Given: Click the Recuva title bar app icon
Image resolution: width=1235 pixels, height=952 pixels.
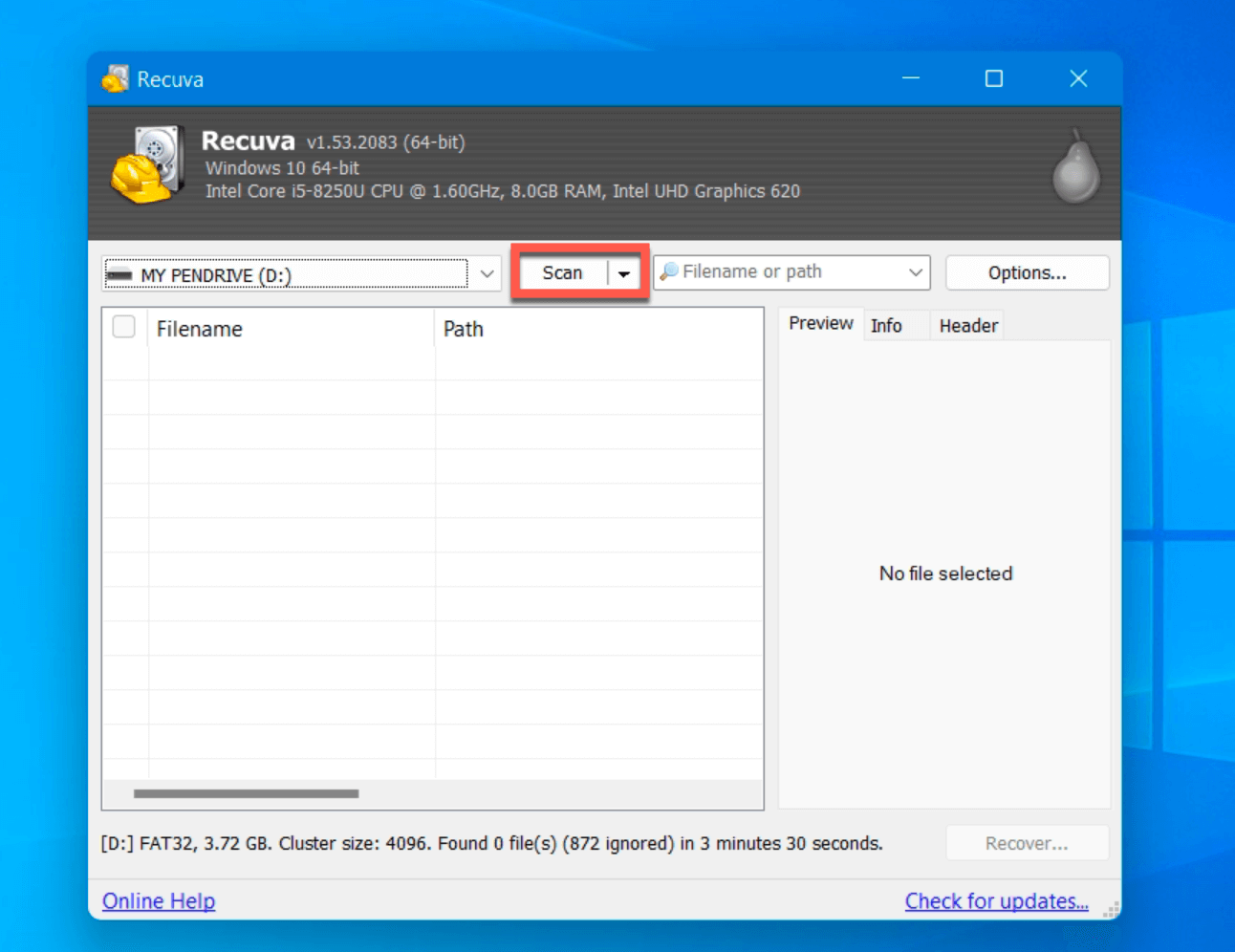Looking at the screenshot, I should pos(116,79).
